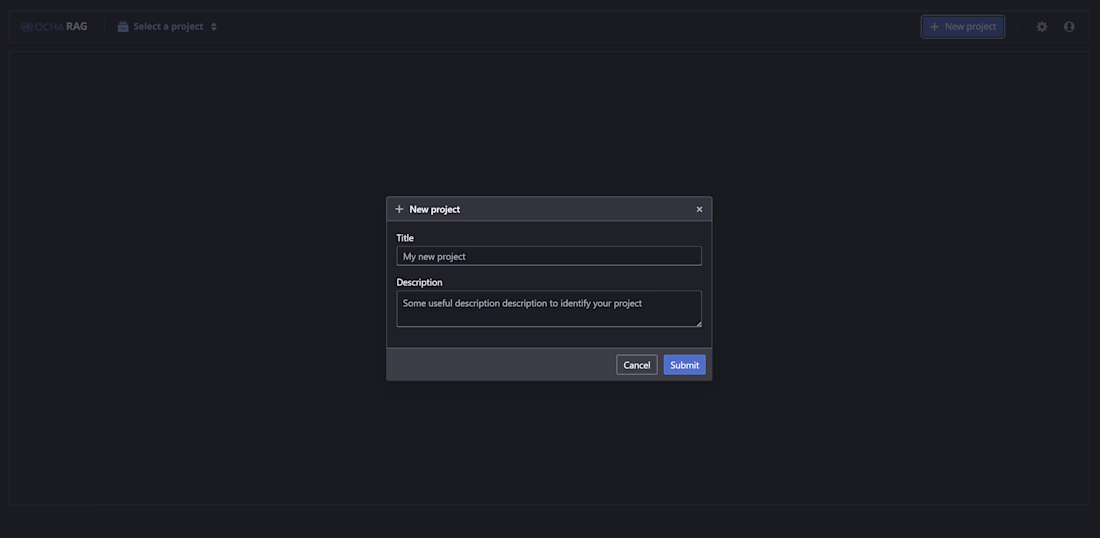Image resolution: width=1100 pixels, height=538 pixels.
Task: Click the New project button in header
Action: (962, 27)
